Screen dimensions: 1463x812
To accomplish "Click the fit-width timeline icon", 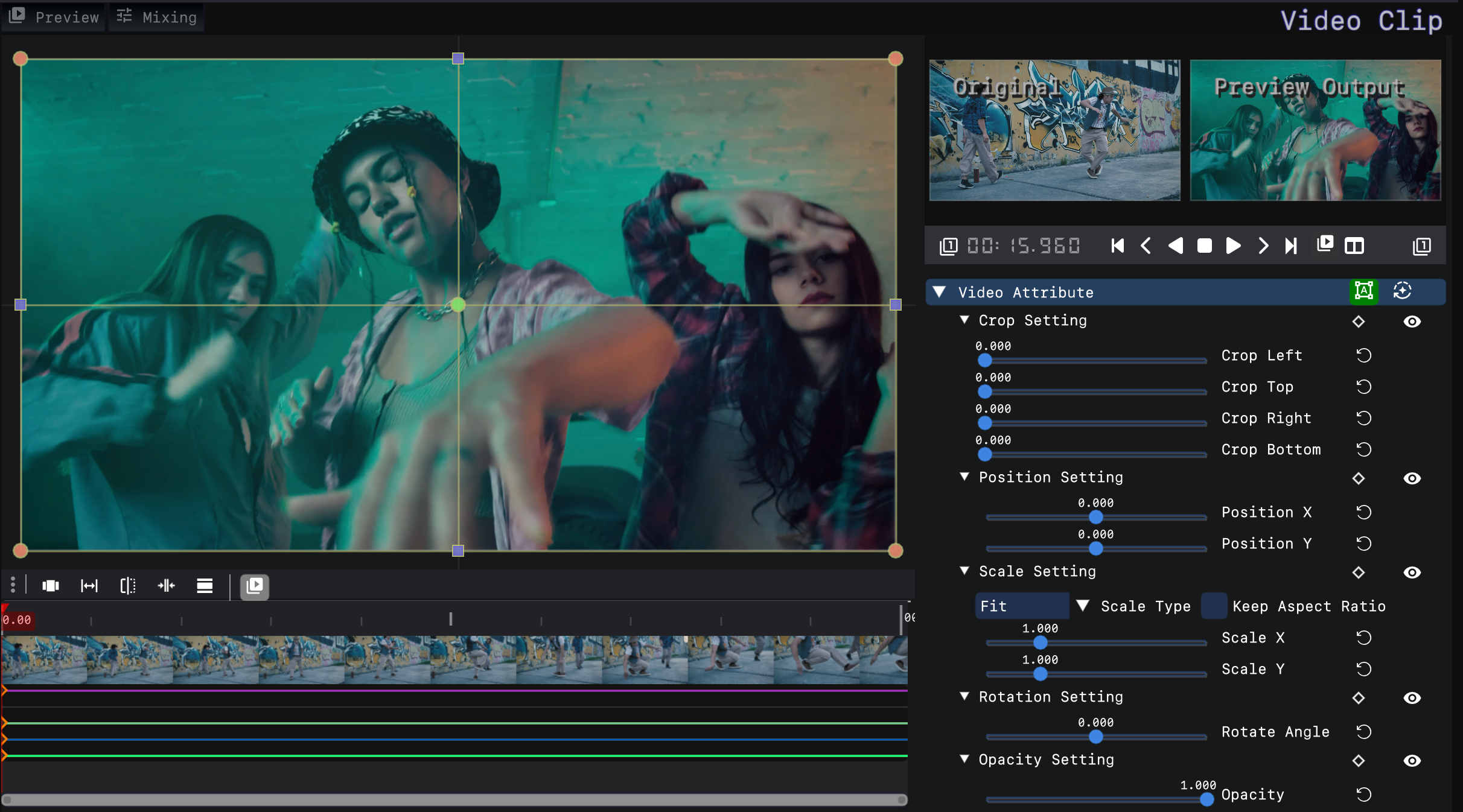I will 89,586.
